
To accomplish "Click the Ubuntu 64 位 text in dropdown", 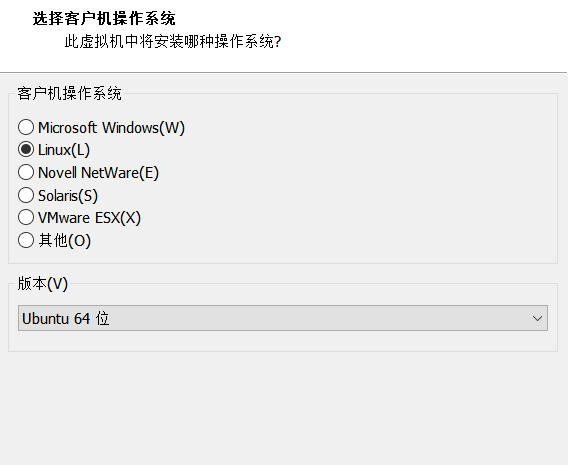I will pyautogui.click(x=66, y=319).
